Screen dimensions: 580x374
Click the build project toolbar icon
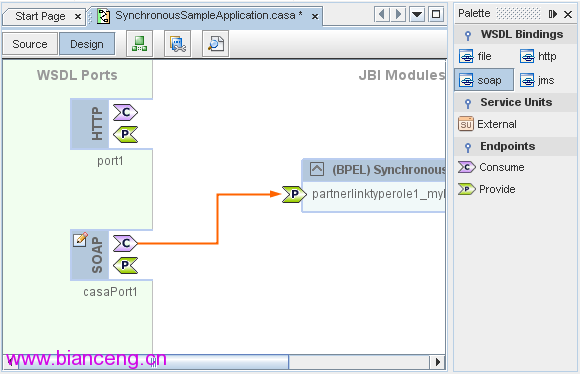pyautogui.click(x=139, y=44)
